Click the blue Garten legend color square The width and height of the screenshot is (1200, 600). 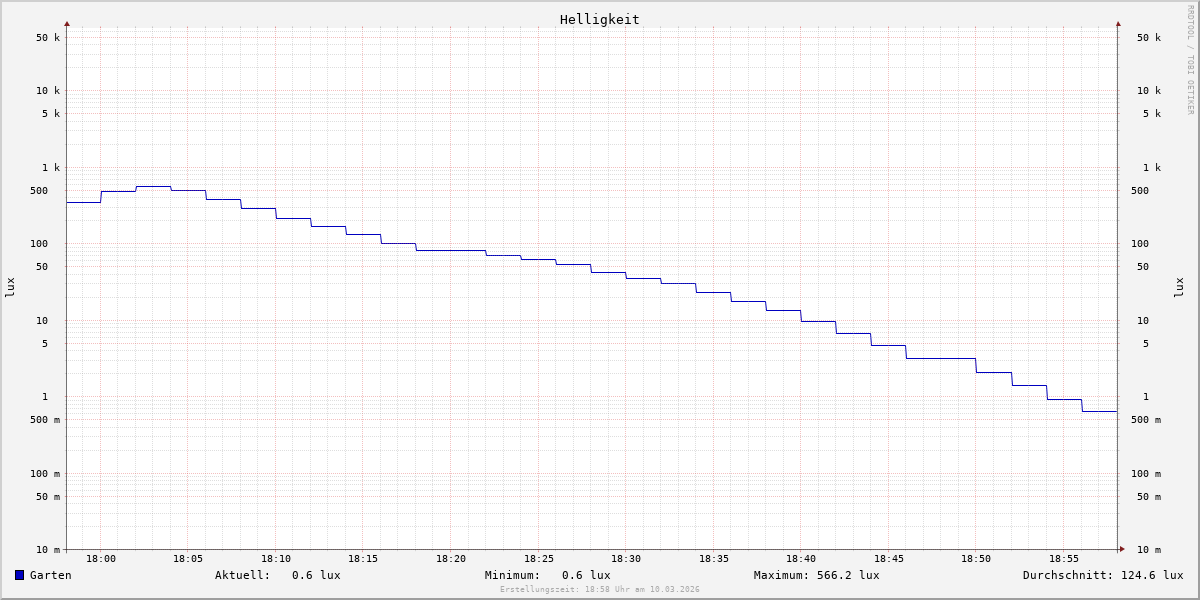19,575
